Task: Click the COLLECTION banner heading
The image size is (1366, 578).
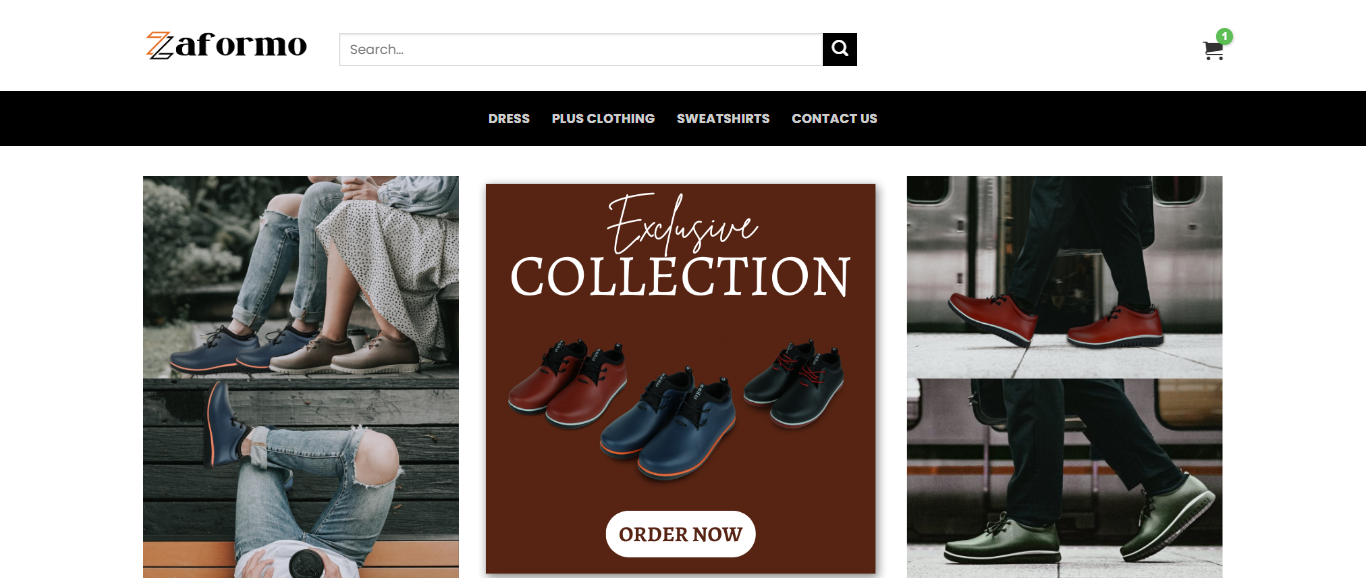Action: click(680, 277)
